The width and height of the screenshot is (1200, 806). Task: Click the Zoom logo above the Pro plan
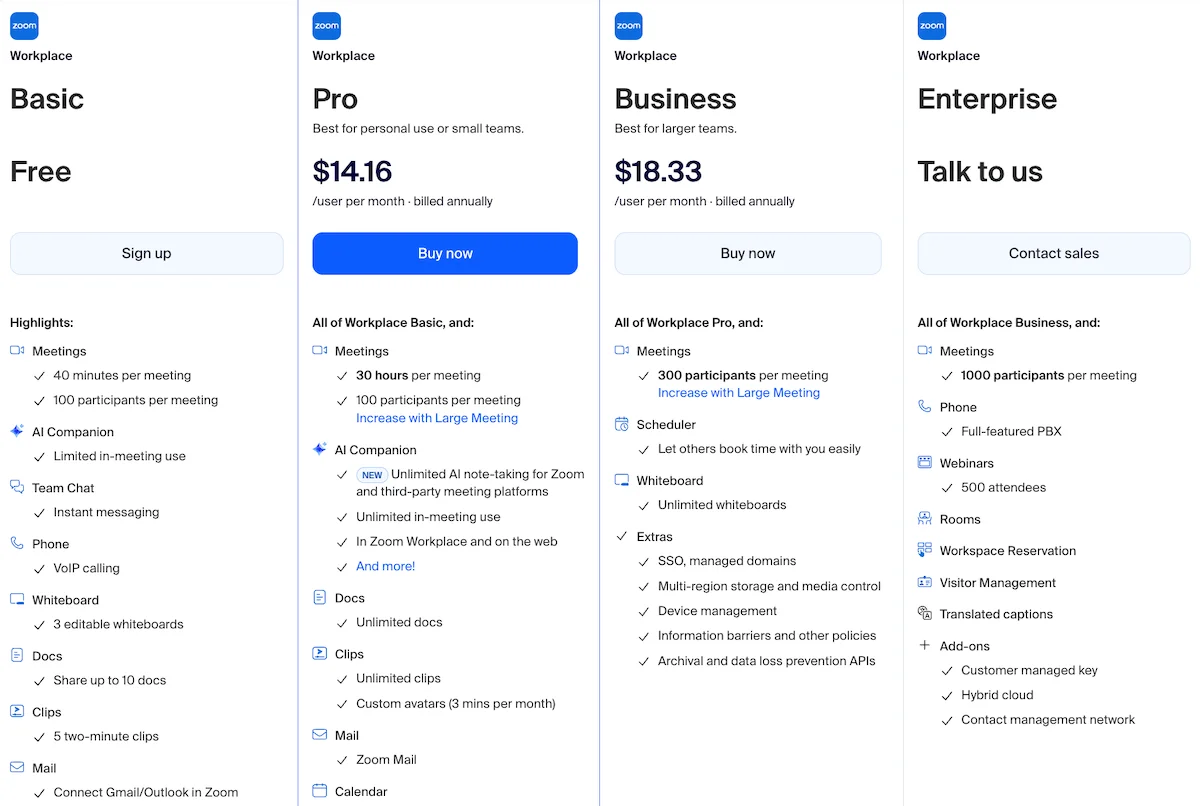coord(326,25)
